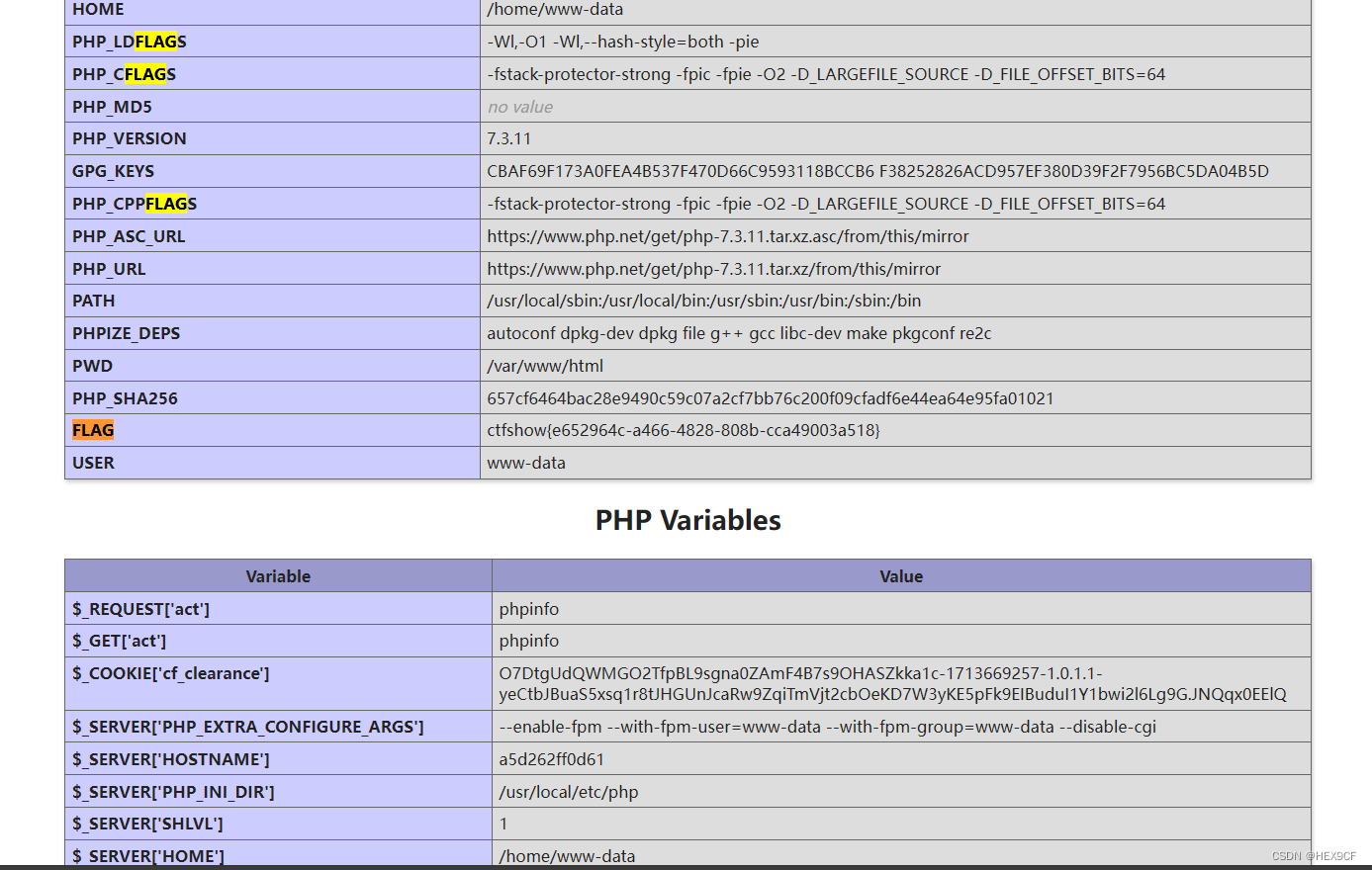This screenshot has width=1372, height=870.
Task: Click the PHPIZE_DEPS variable name
Action: tap(127, 333)
